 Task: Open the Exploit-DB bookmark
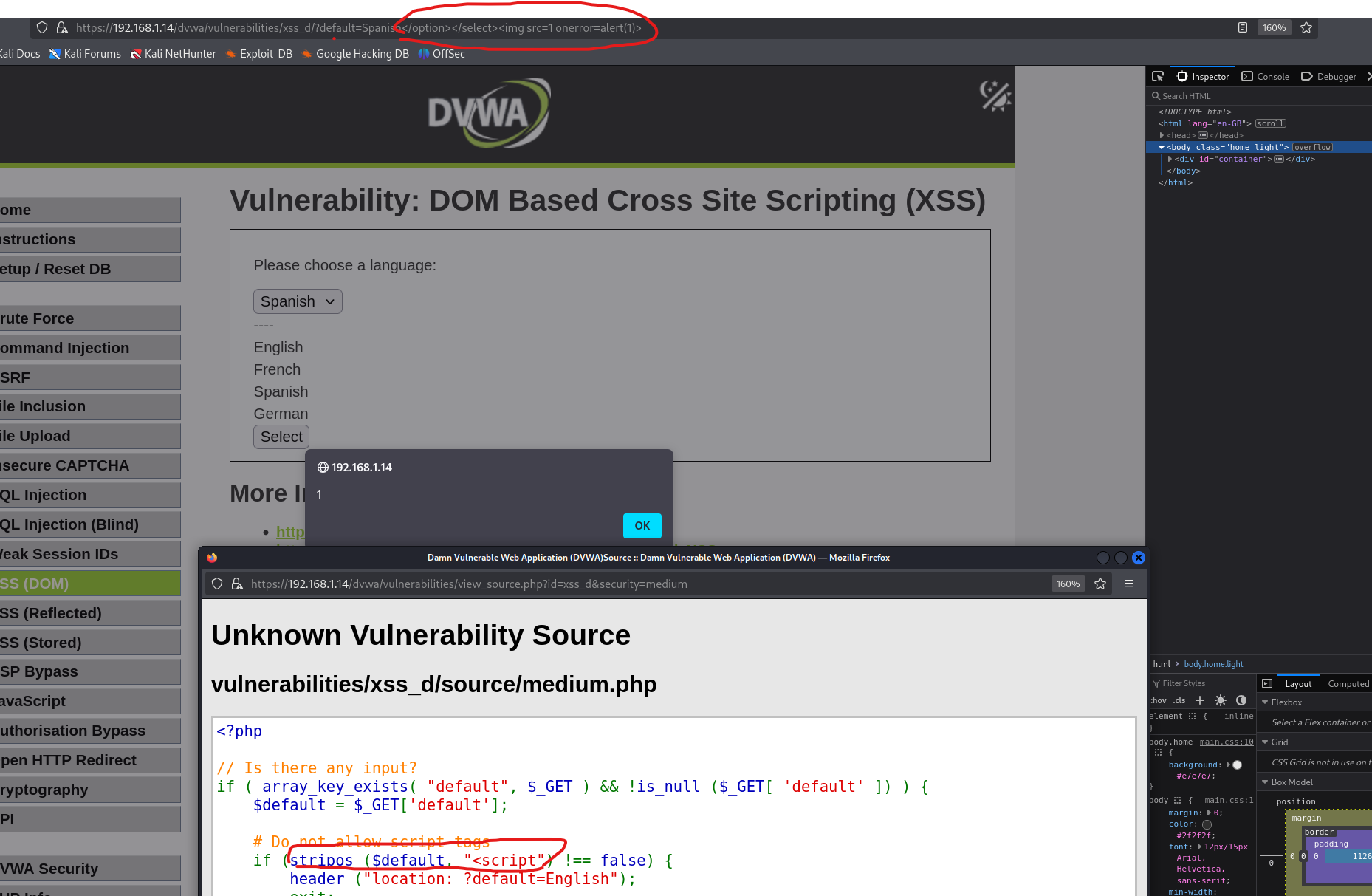pyautogui.click(x=259, y=54)
